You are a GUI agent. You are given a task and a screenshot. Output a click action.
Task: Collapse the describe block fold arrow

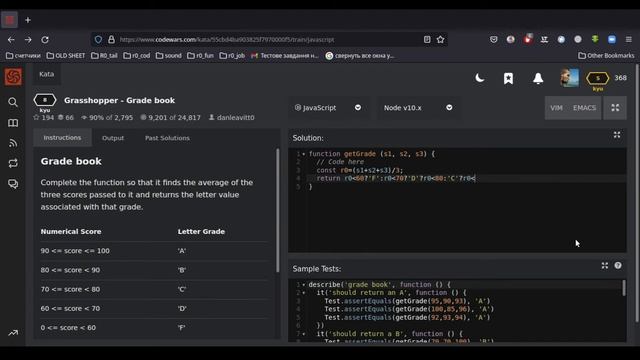pos(304,285)
